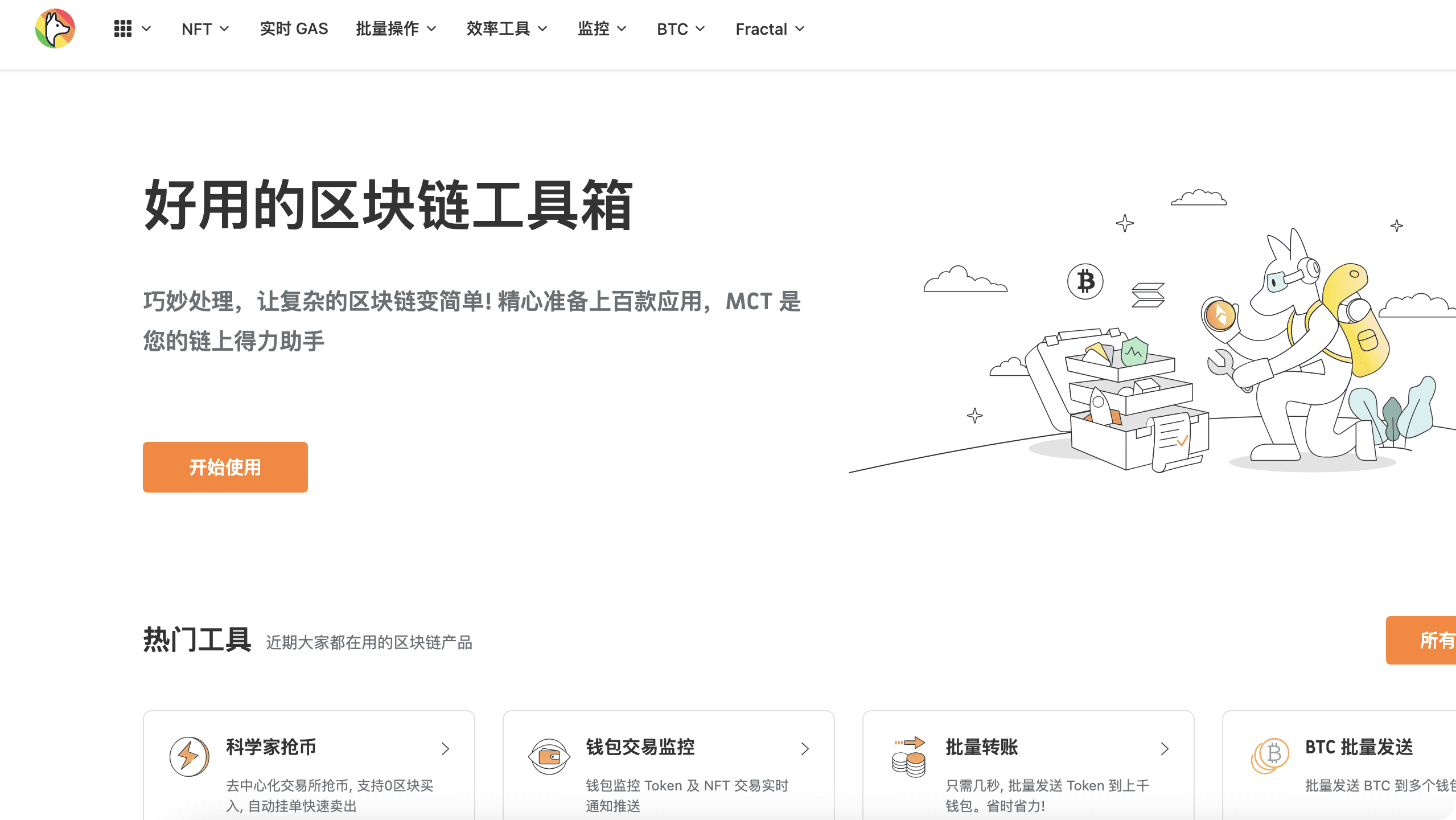The height and width of the screenshot is (820, 1456).
Task: Click the arrow on 钱包交易监控 card
Action: point(805,749)
